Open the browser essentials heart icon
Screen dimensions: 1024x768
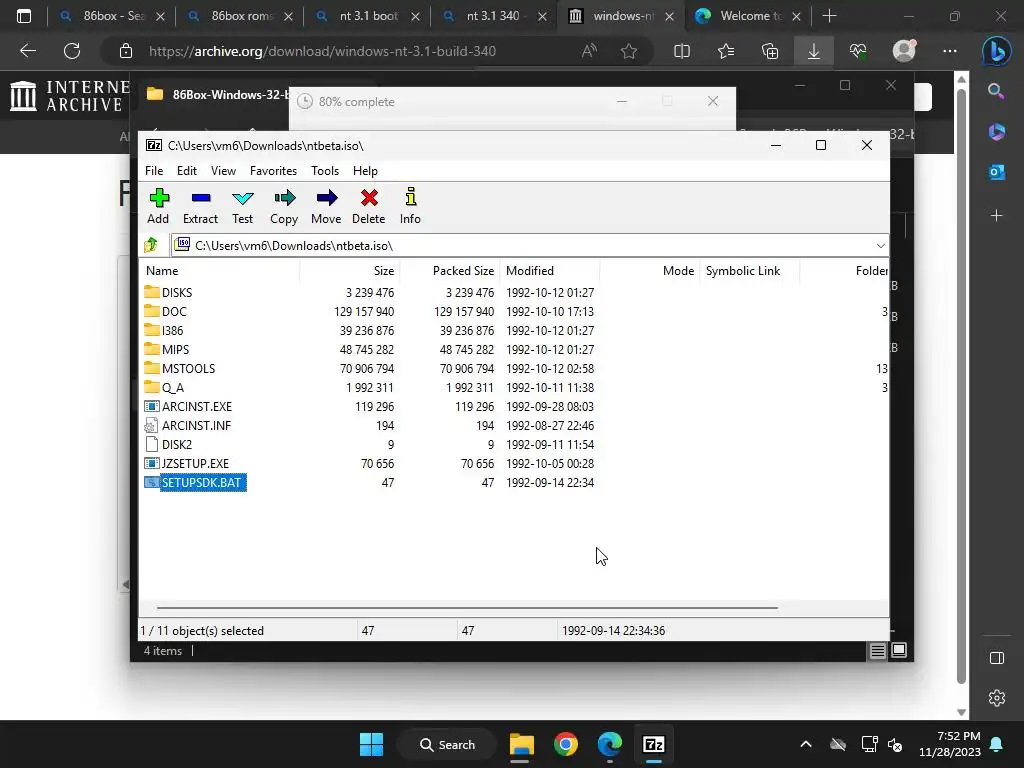point(858,51)
